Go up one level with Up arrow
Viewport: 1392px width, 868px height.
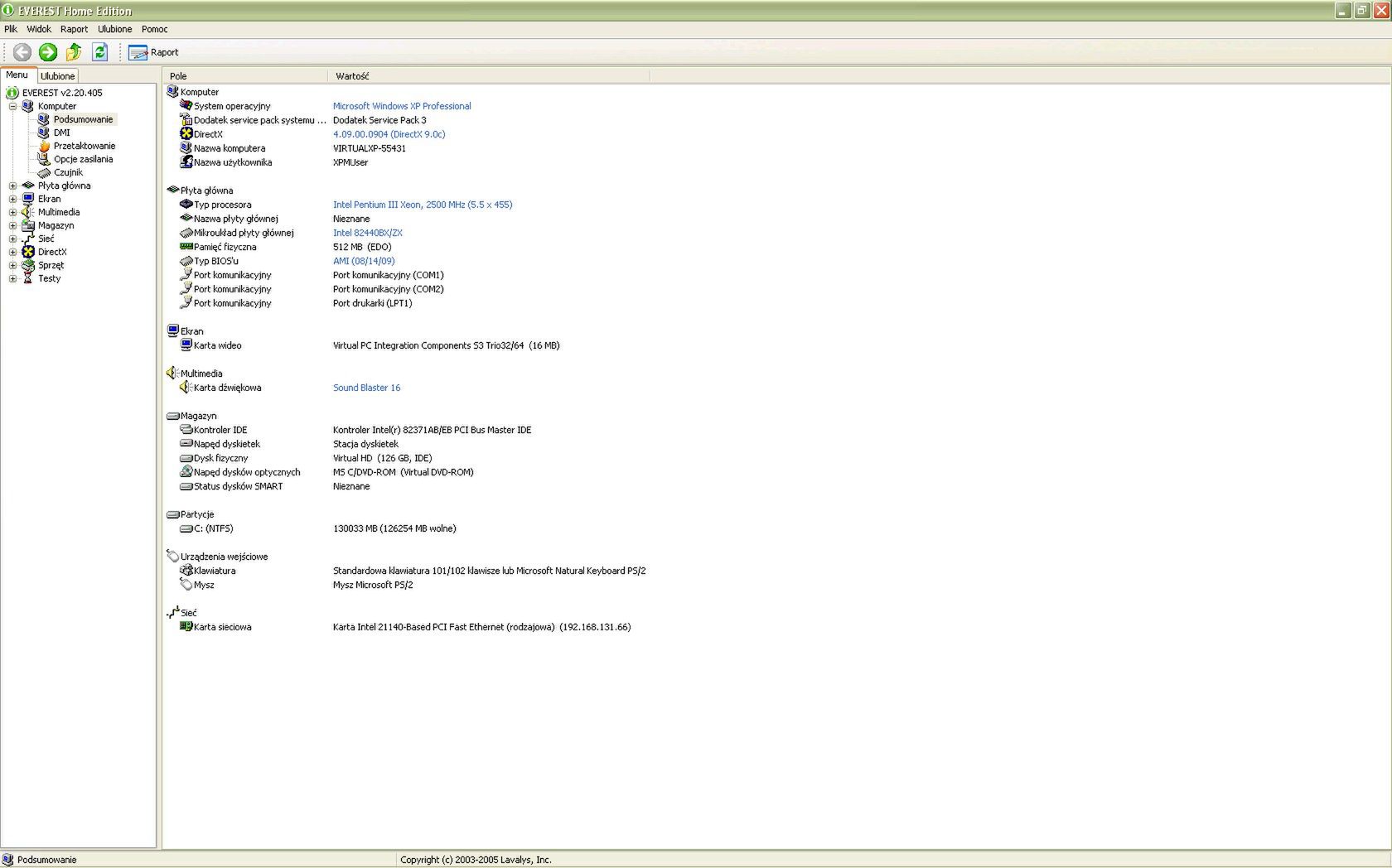click(74, 52)
